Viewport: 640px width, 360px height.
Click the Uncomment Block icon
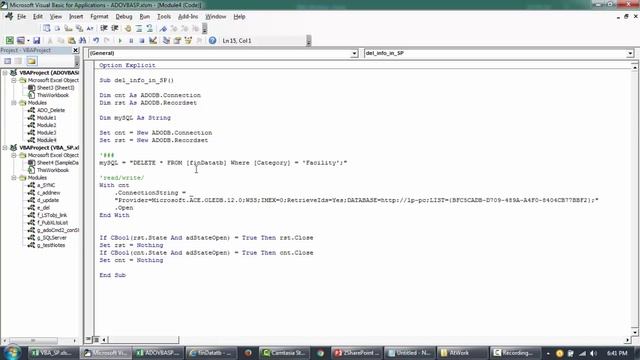tap(149, 28)
